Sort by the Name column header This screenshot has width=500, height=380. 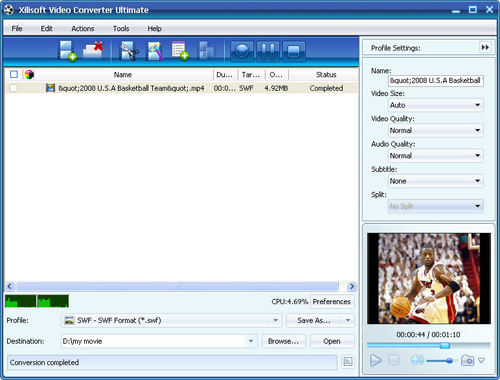pyautogui.click(x=123, y=74)
